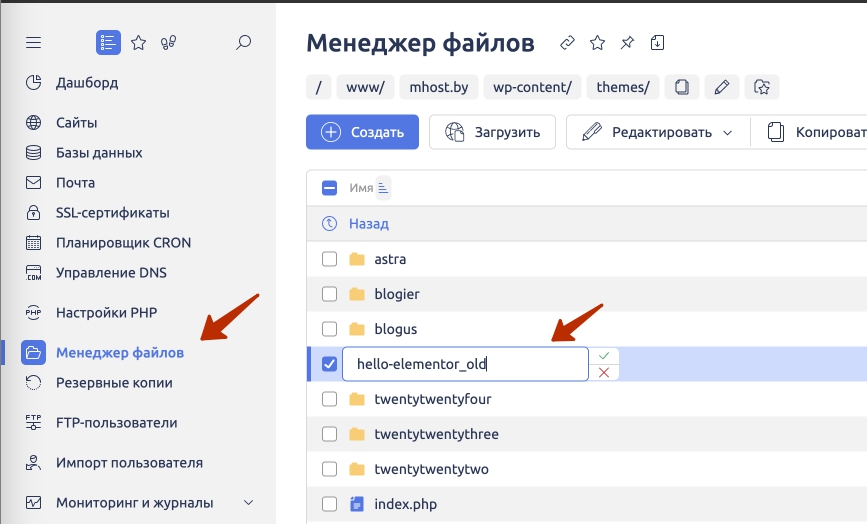Click the footprints history icon in sidebar
Screen dimensions: 867x524
click(x=169, y=43)
